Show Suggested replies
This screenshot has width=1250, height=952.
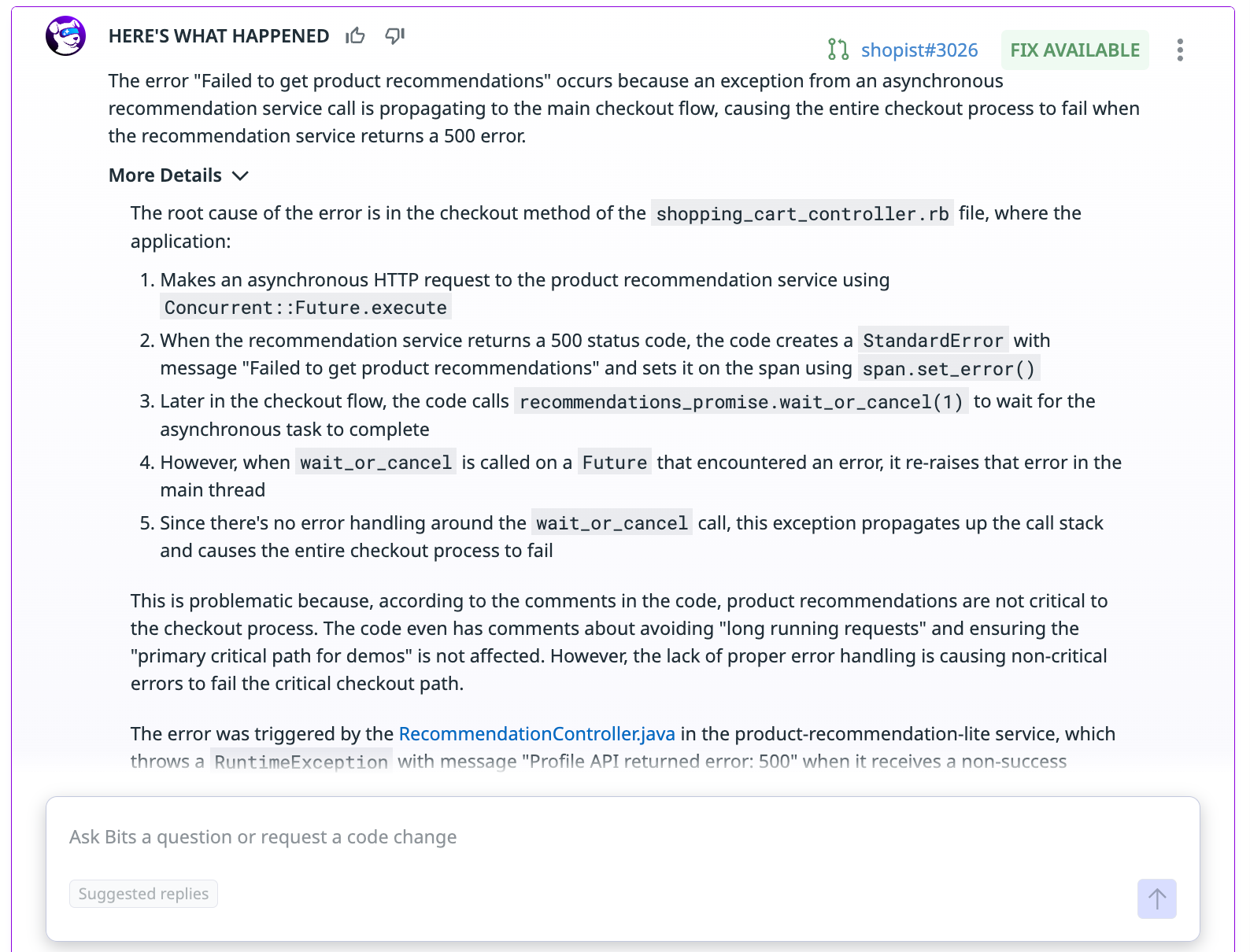point(143,894)
